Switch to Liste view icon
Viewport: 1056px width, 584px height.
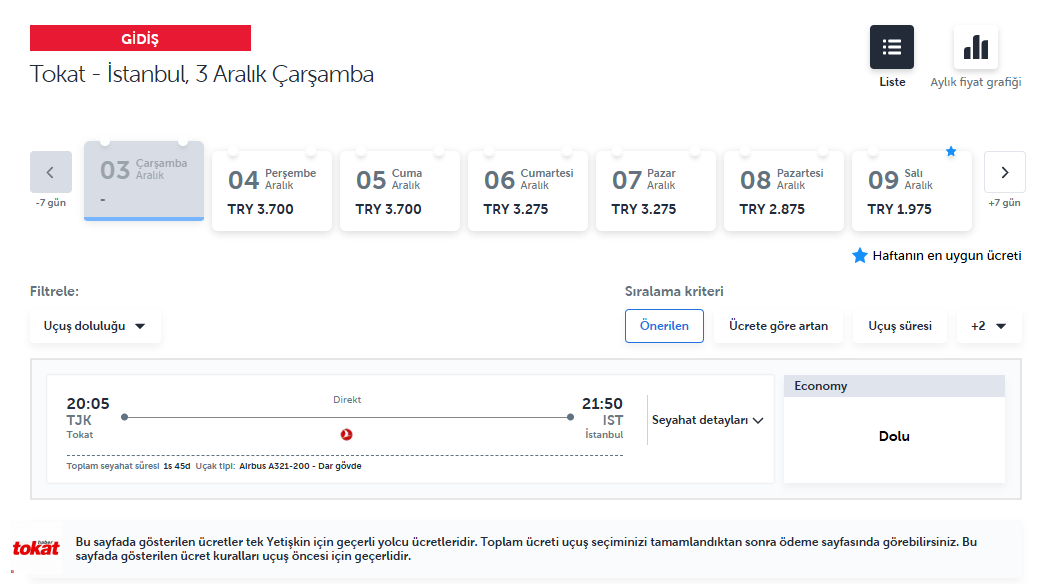point(891,47)
